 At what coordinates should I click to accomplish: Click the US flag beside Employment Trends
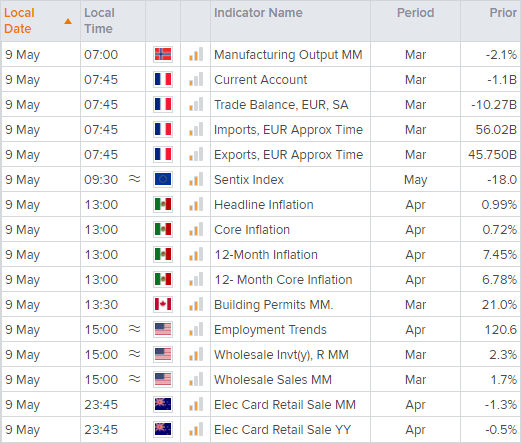click(x=163, y=329)
